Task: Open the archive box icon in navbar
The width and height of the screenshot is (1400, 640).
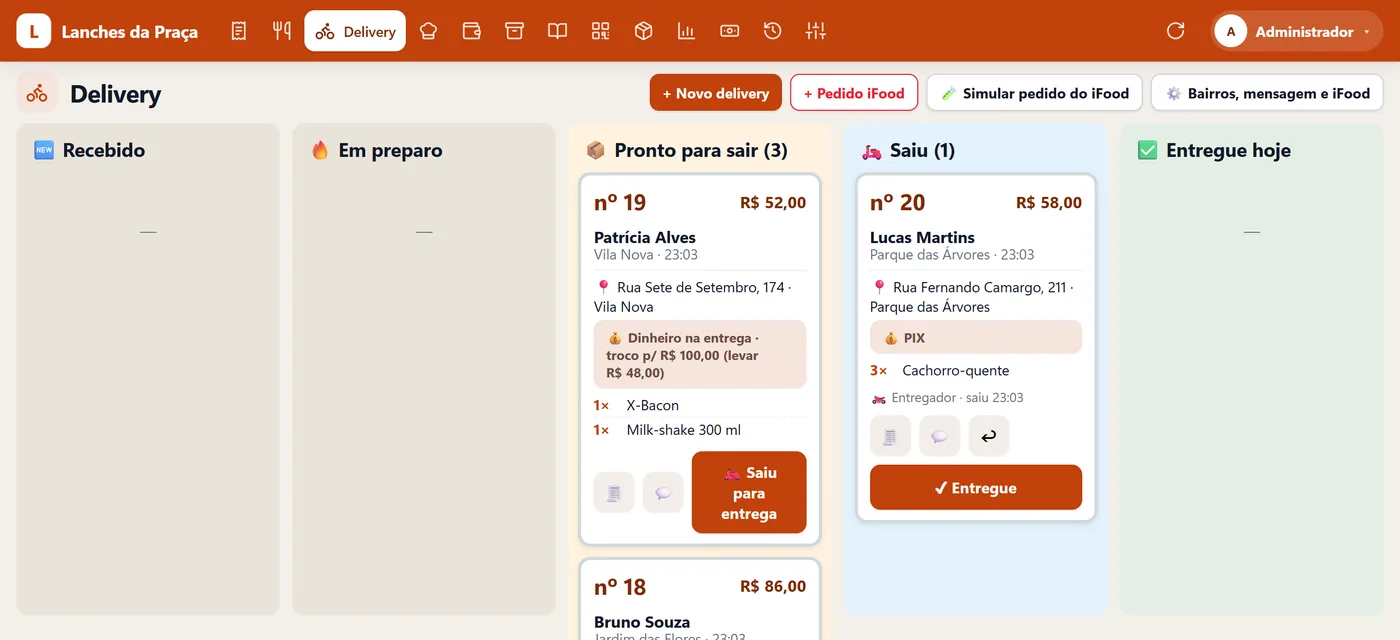Action: tap(514, 31)
